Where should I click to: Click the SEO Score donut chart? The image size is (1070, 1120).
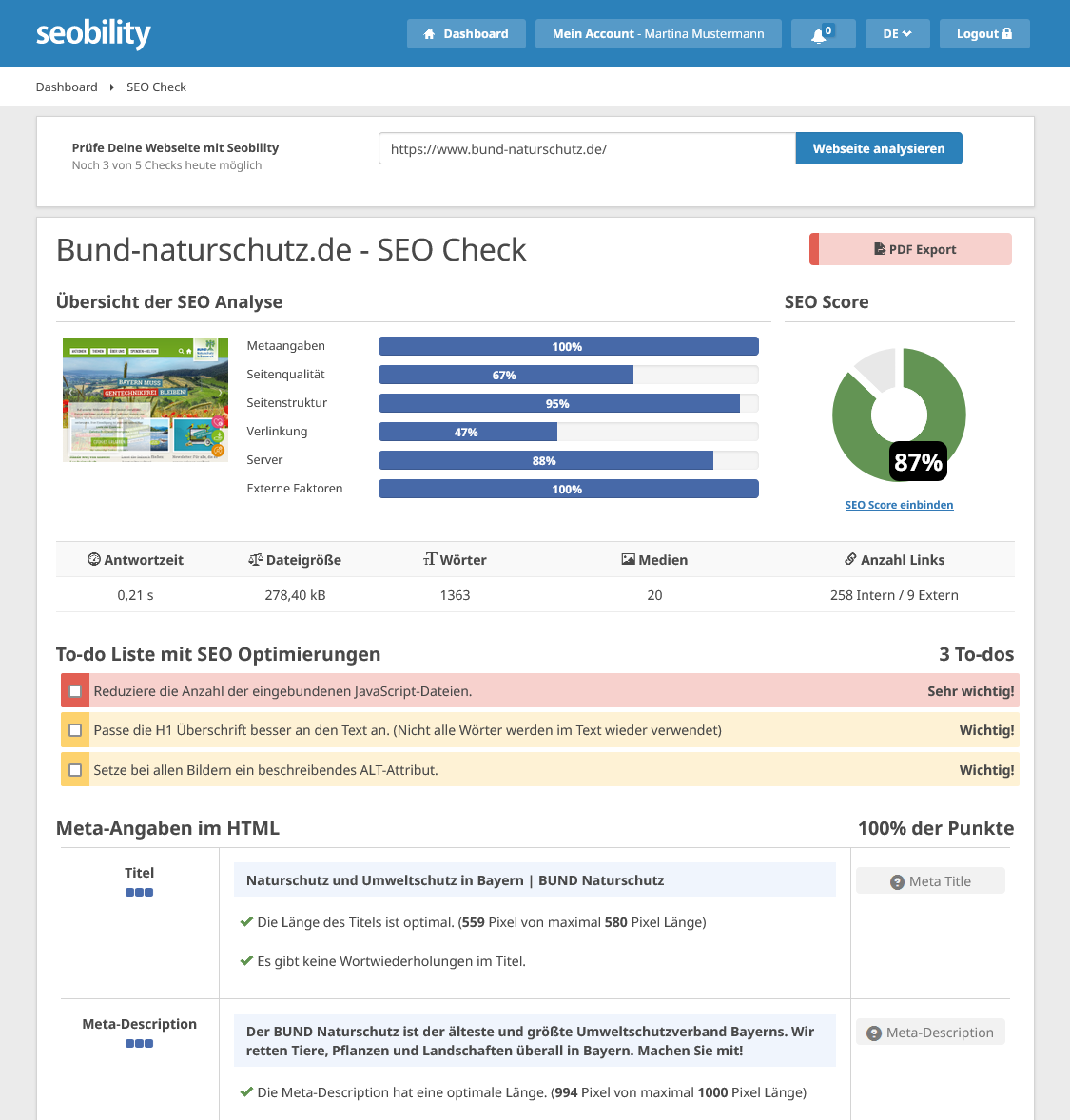899,415
